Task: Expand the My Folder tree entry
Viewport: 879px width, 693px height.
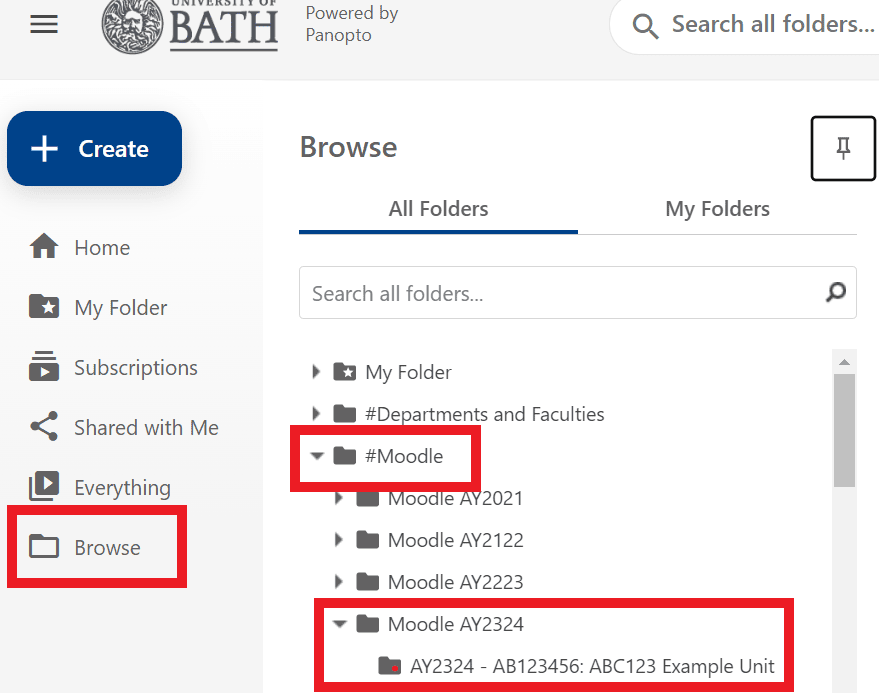Action: click(x=316, y=371)
